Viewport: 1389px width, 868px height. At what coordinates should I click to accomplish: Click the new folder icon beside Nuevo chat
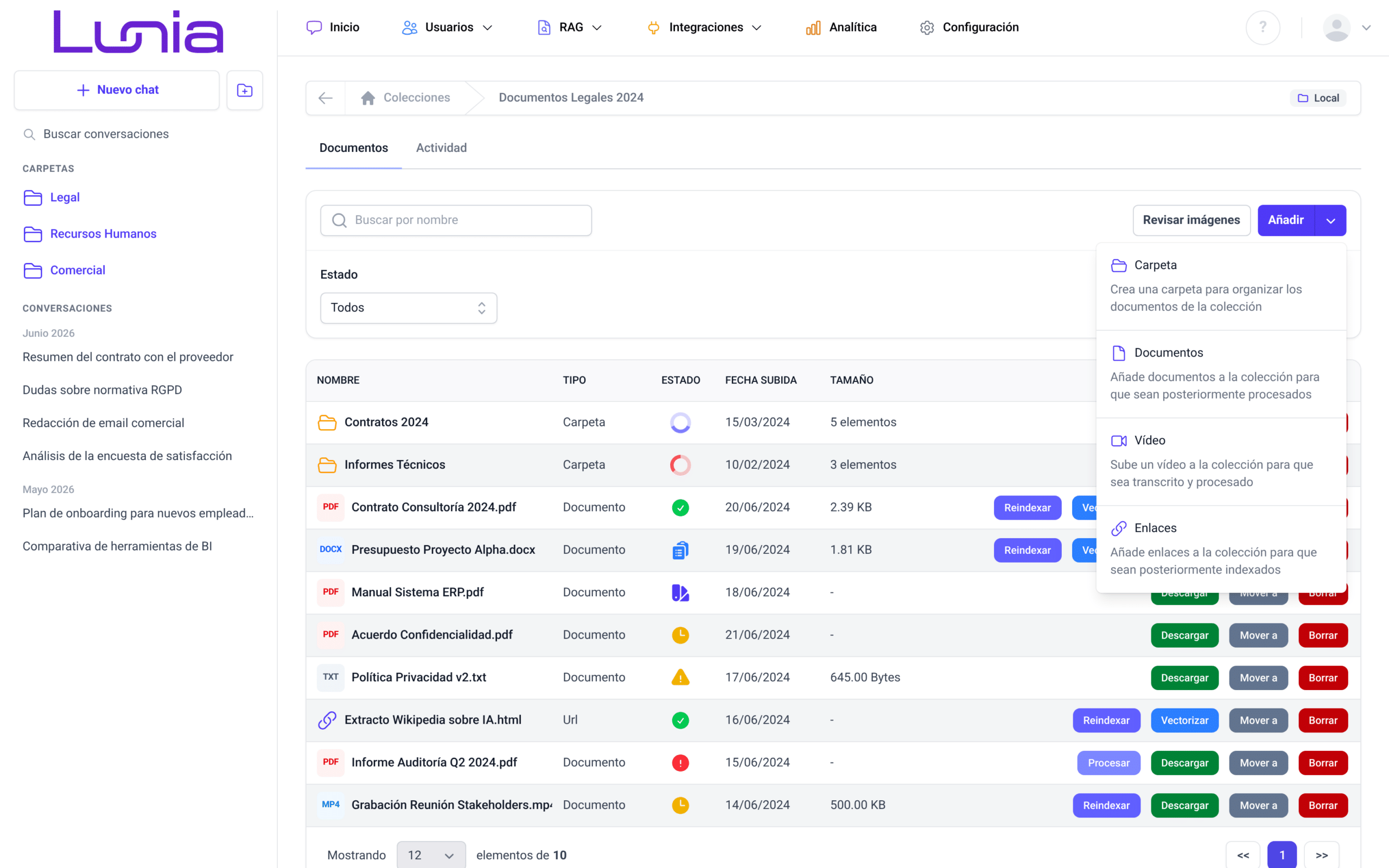coord(245,90)
